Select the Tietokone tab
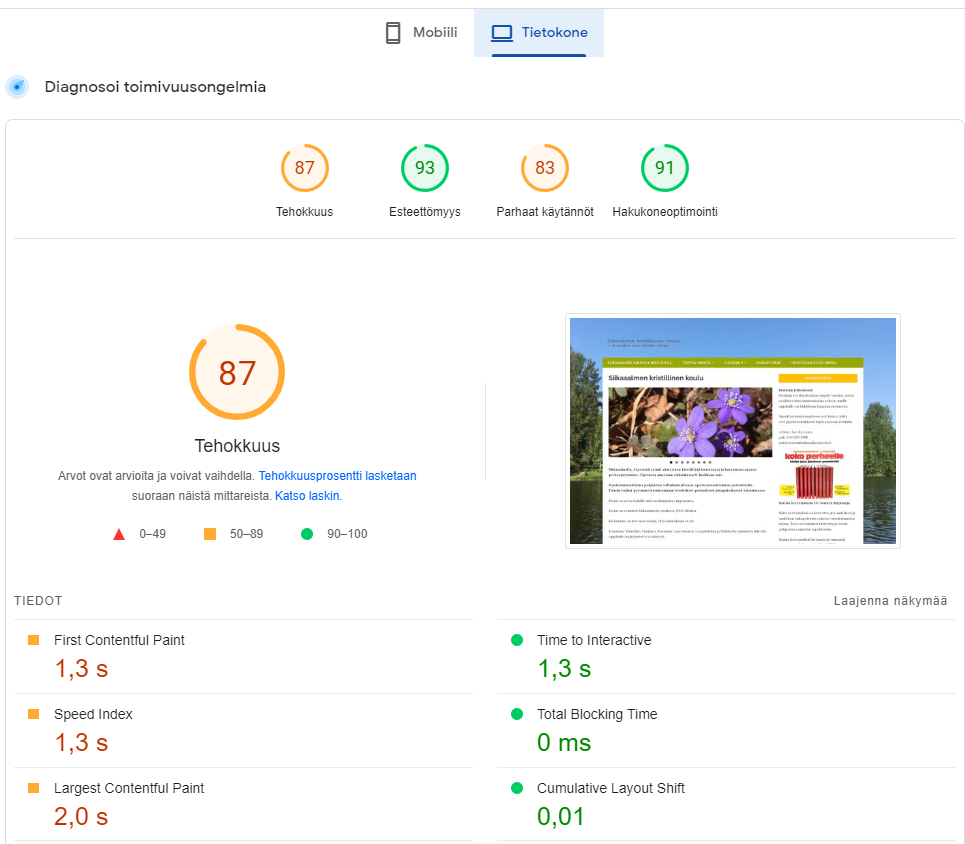The width and height of the screenshot is (965, 844). [539, 33]
